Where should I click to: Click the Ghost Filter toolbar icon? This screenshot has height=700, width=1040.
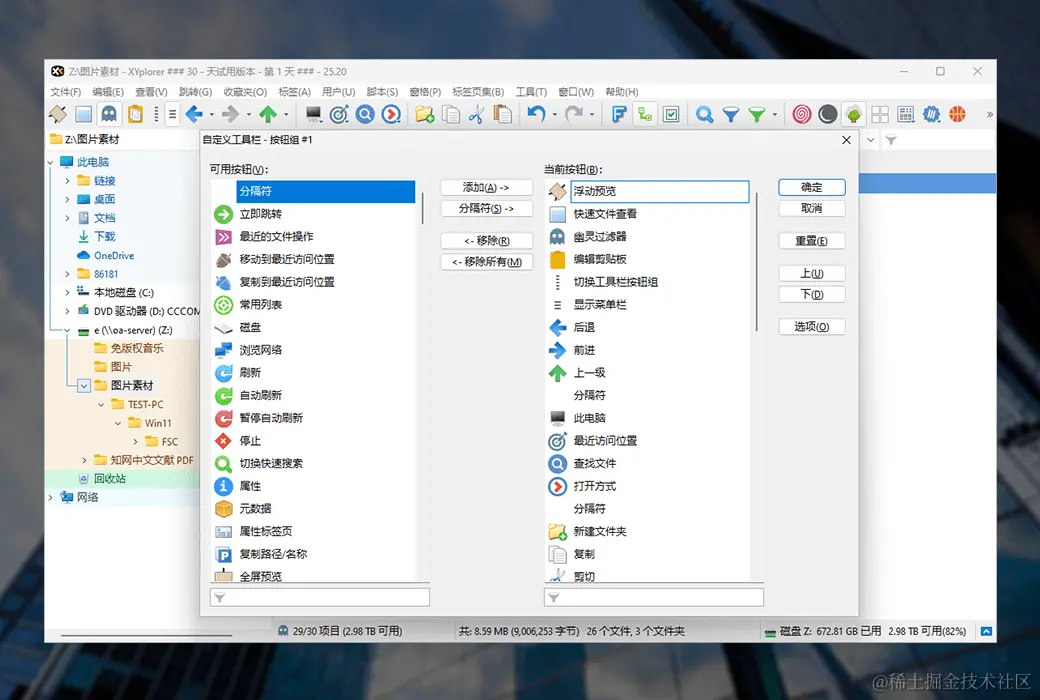click(x=109, y=114)
